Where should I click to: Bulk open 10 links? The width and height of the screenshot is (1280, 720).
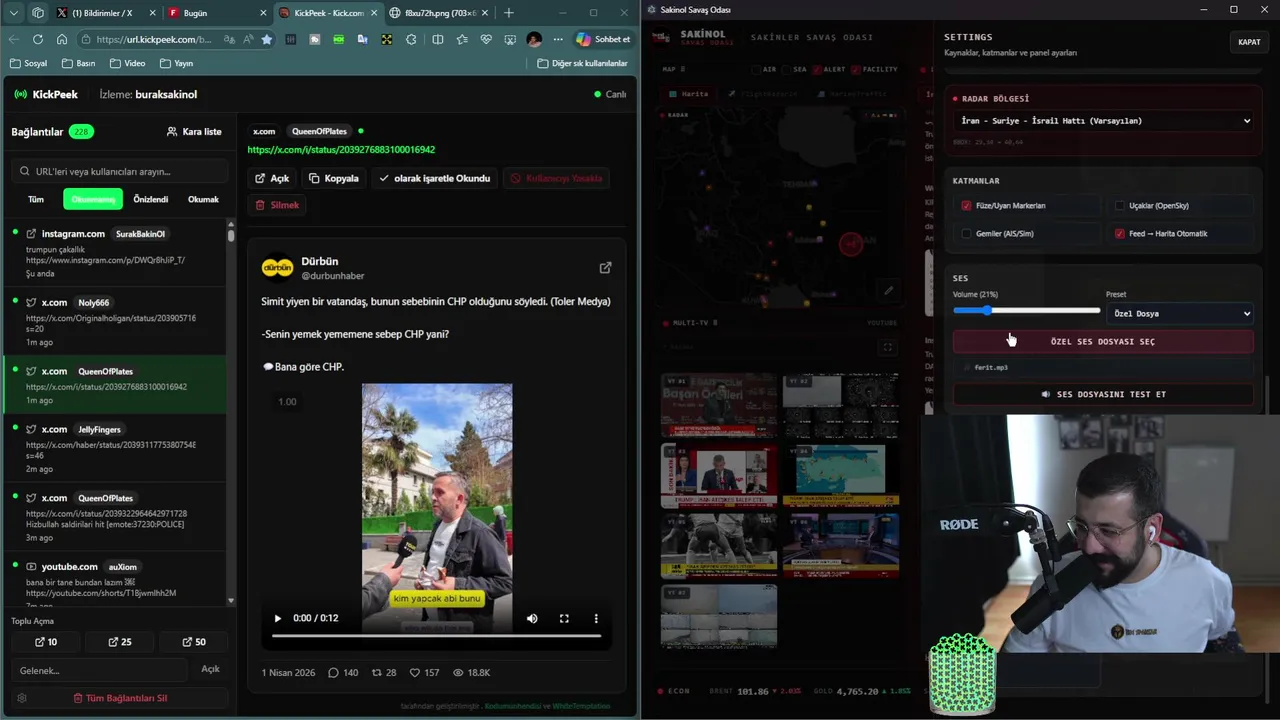tap(46, 642)
